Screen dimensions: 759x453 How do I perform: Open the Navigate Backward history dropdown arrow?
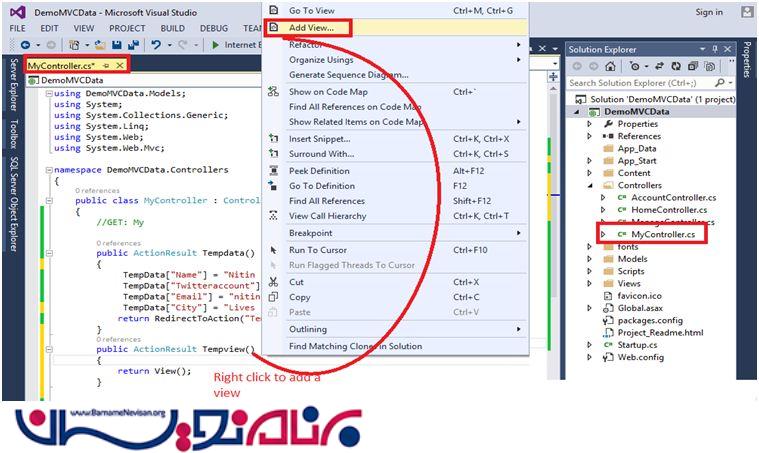click(x=38, y=45)
